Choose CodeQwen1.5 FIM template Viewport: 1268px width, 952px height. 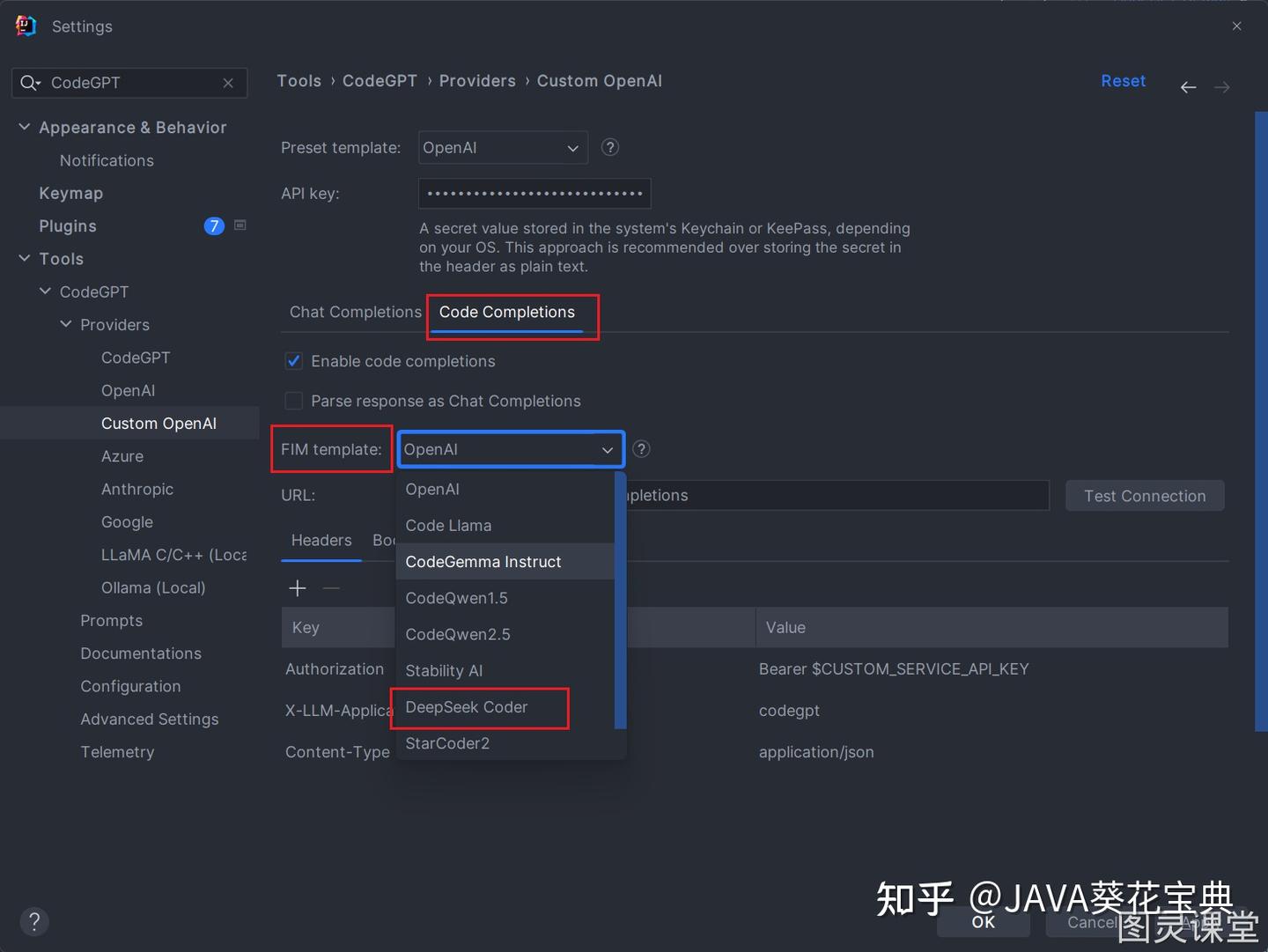(x=505, y=598)
